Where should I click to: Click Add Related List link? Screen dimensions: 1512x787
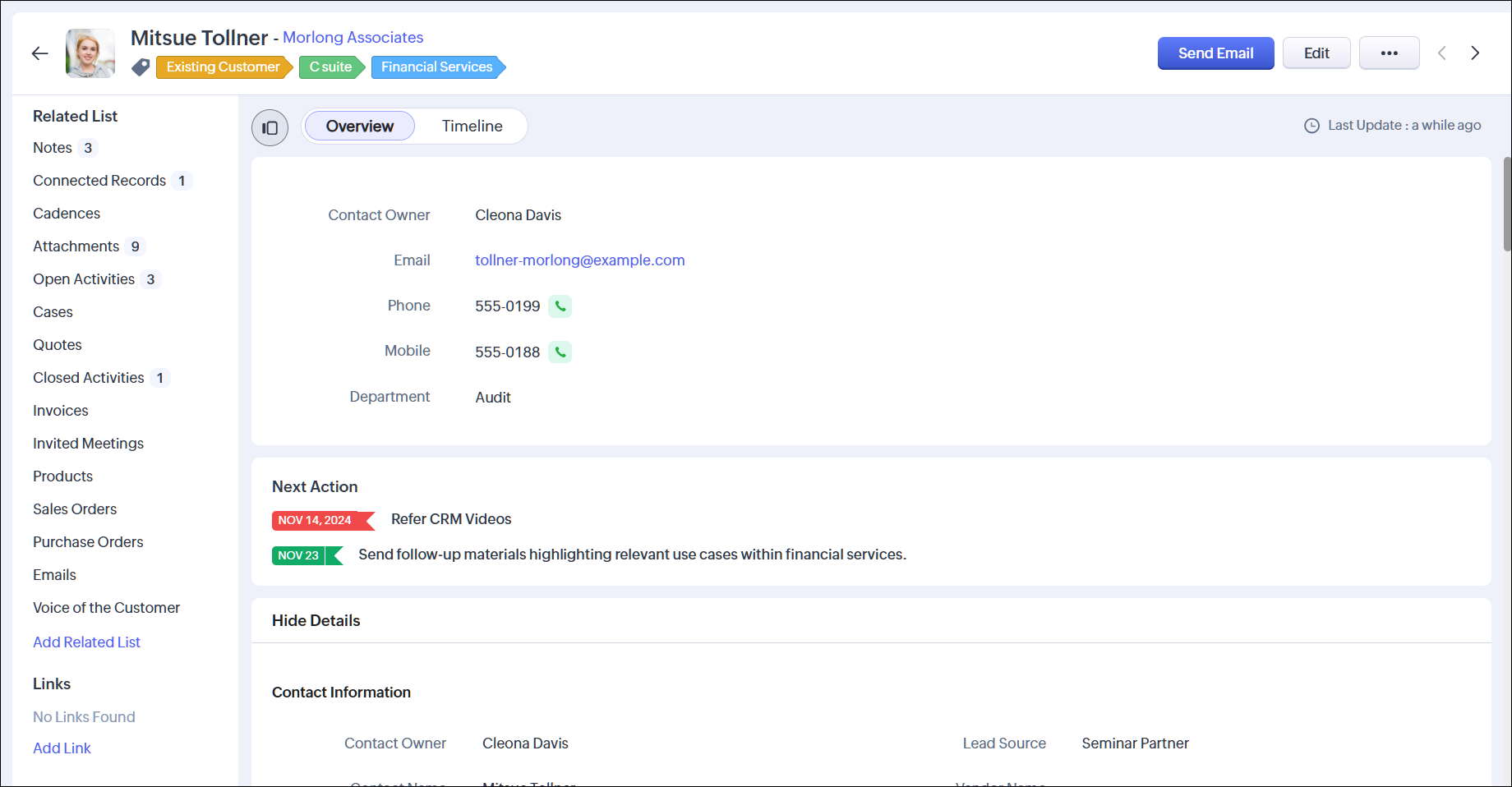(x=86, y=642)
